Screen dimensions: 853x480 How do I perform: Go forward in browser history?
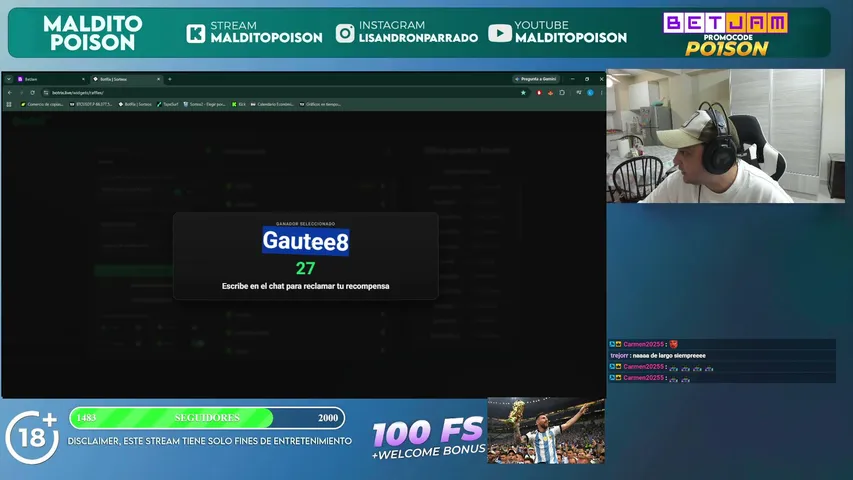pos(21,93)
